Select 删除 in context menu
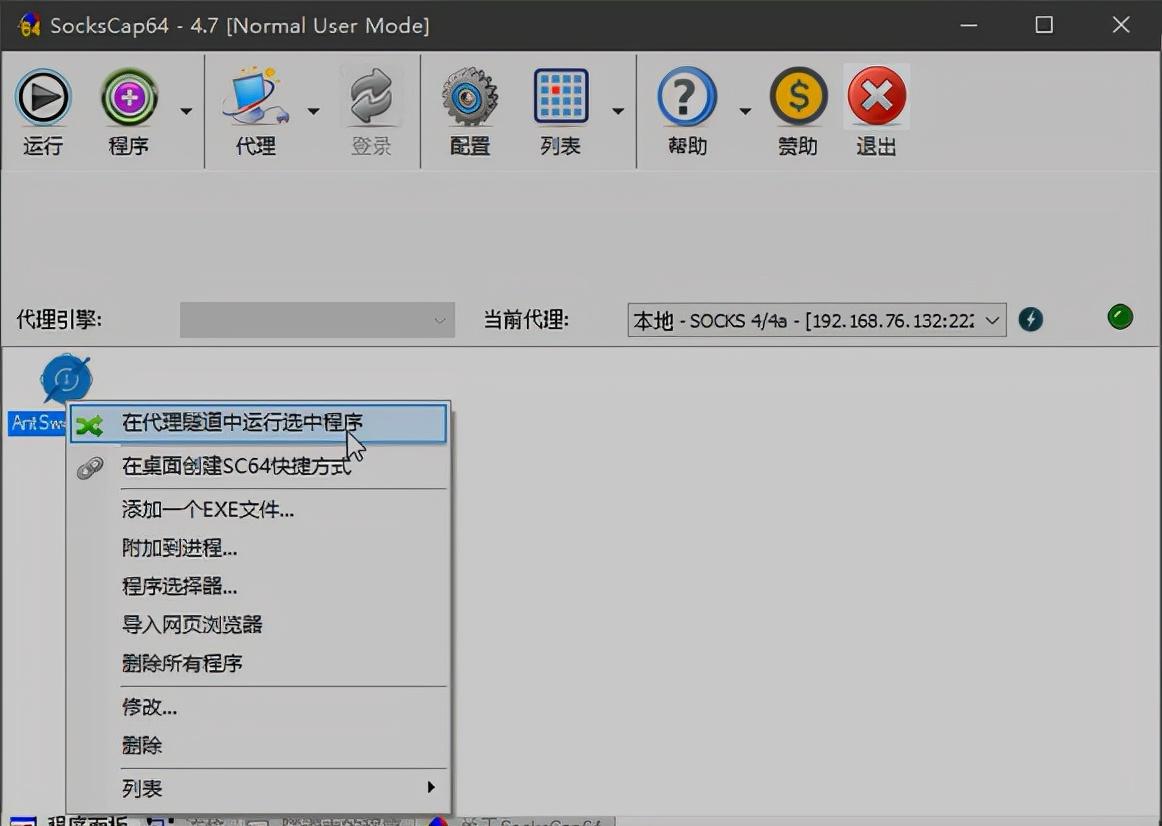1162x826 pixels. point(258,745)
